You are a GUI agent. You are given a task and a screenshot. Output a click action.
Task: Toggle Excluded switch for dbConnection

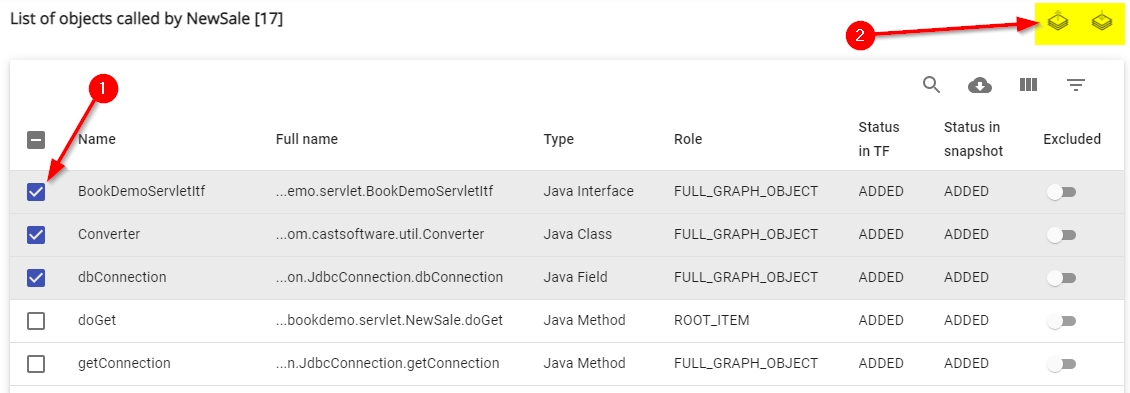point(1062,278)
